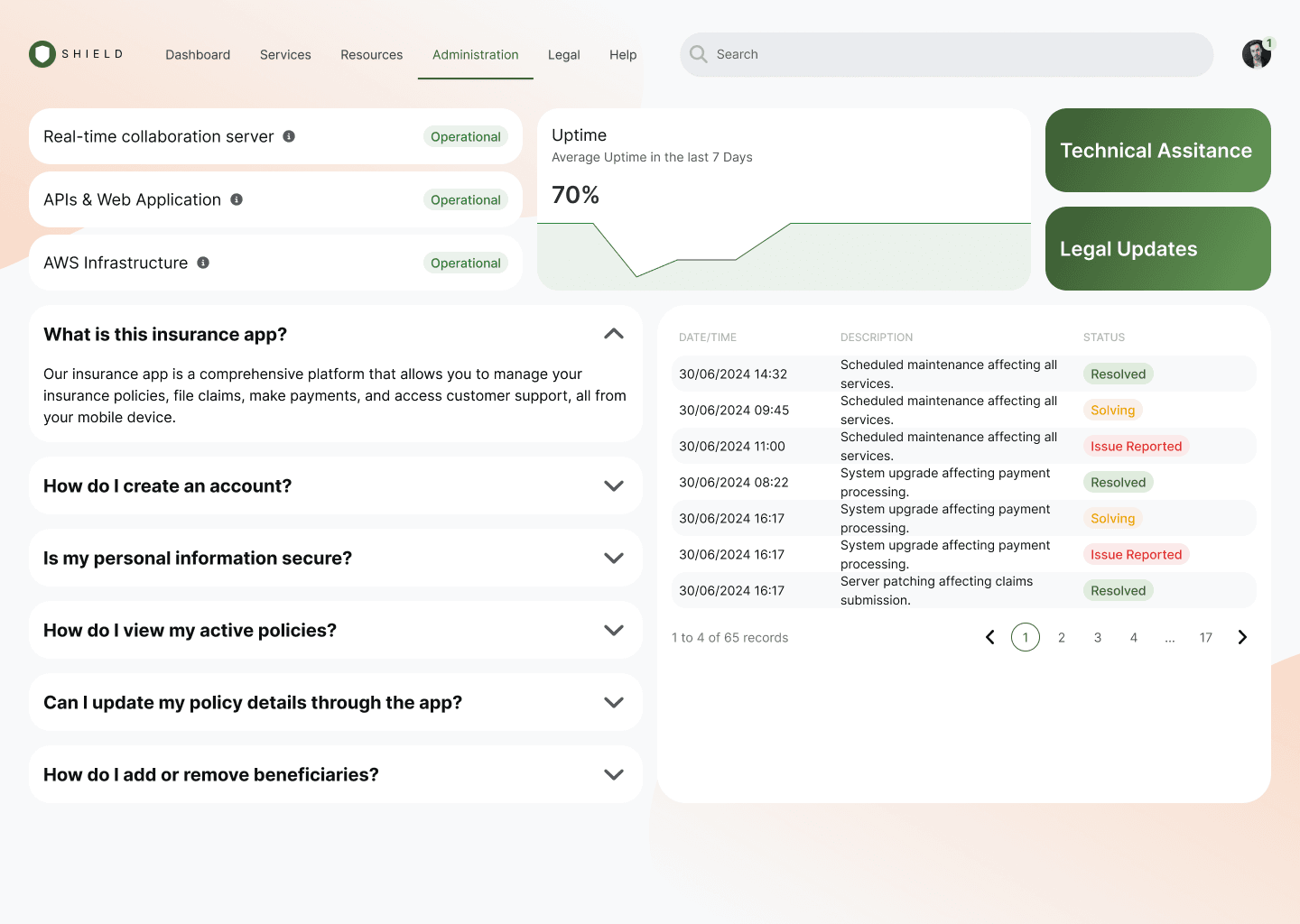Click info icon beside AWS Infrastructure
Image resolution: width=1300 pixels, height=924 pixels.
203,263
